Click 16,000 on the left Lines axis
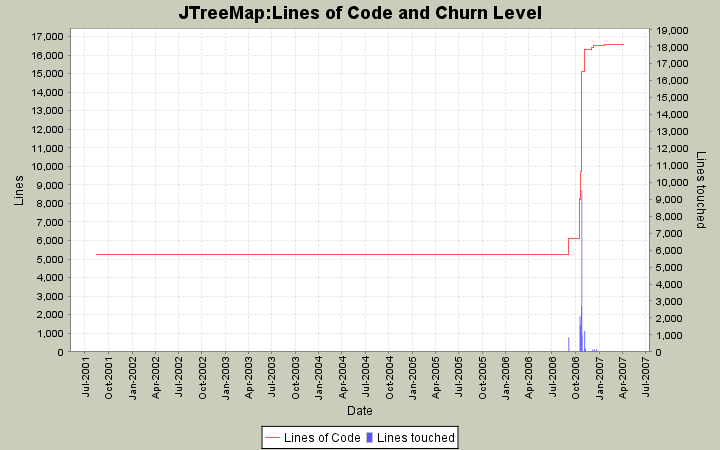This screenshot has width=720, height=450. pyautogui.click(x=47, y=55)
